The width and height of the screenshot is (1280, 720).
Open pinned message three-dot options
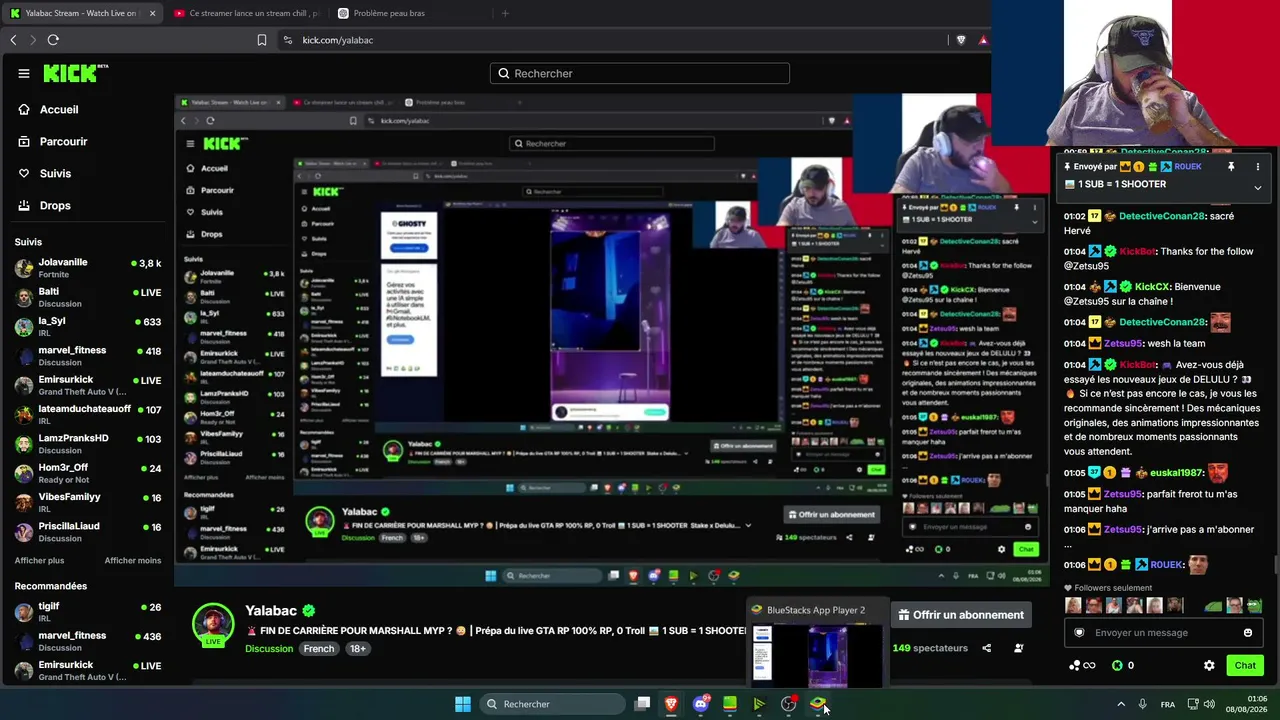pos(1258,167)
